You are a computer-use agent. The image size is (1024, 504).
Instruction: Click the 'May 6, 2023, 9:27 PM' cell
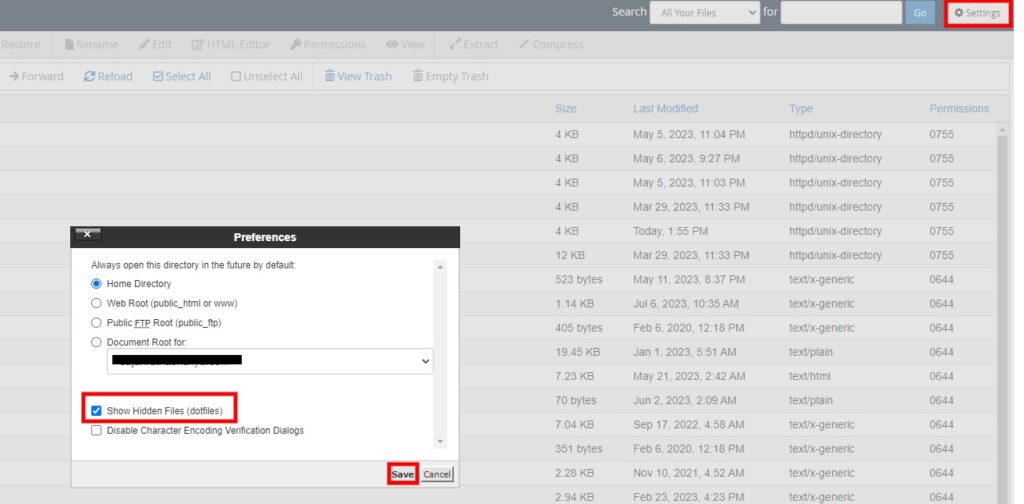point(686,159)
